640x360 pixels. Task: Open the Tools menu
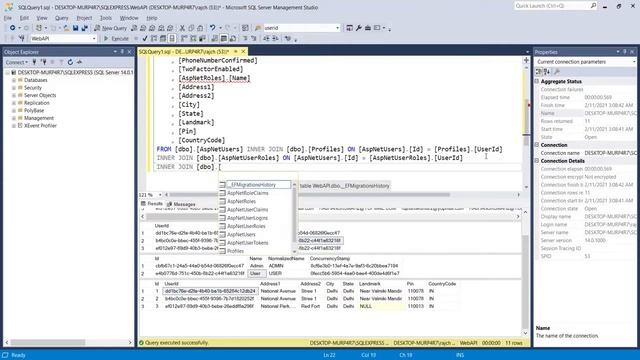tap(106, 18)
